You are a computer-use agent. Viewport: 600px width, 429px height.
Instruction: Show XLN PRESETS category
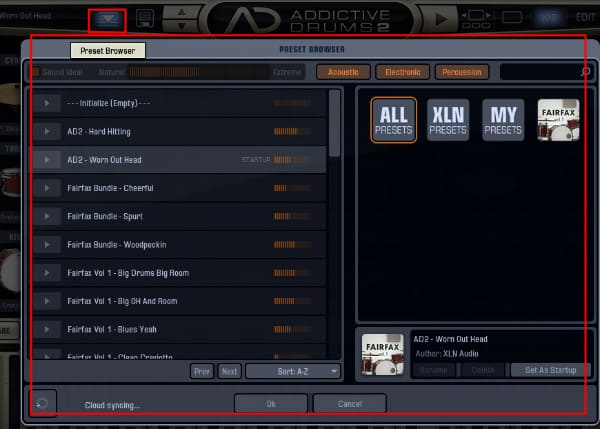448,120
